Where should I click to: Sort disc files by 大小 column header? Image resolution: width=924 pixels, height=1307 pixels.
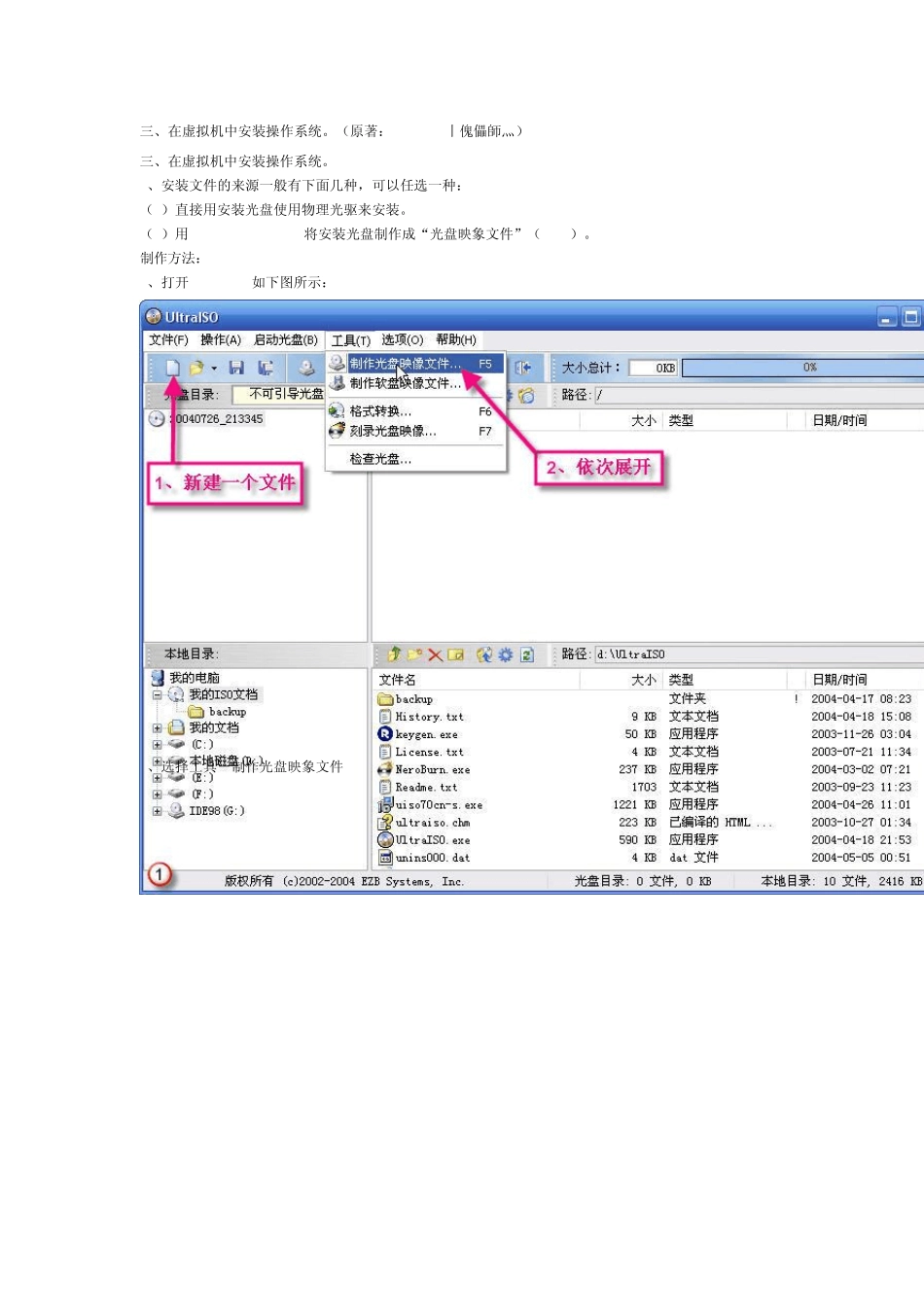pos(643,420)
